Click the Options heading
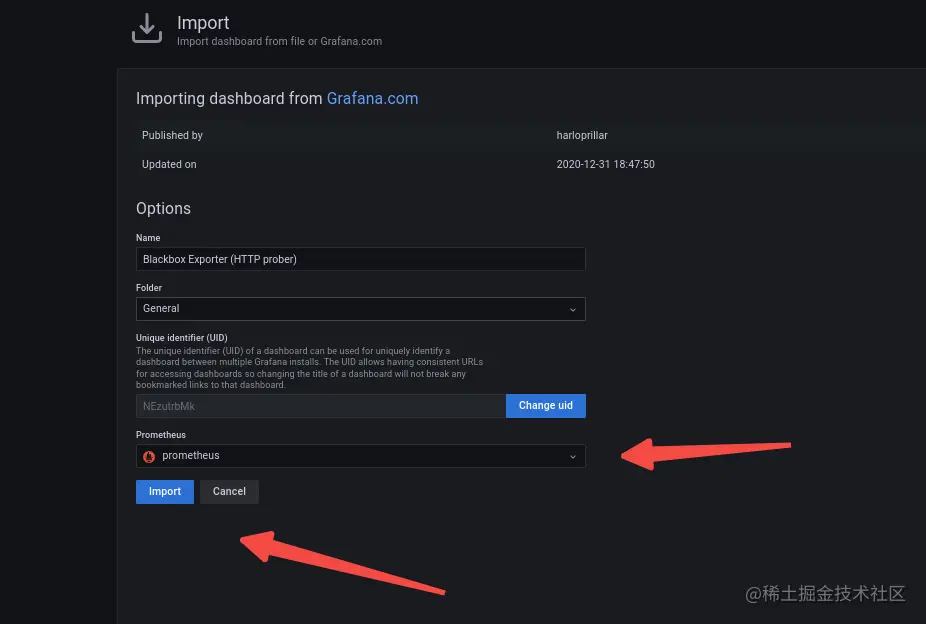This screenshot has height=624, width=926. tap(163, 208)
